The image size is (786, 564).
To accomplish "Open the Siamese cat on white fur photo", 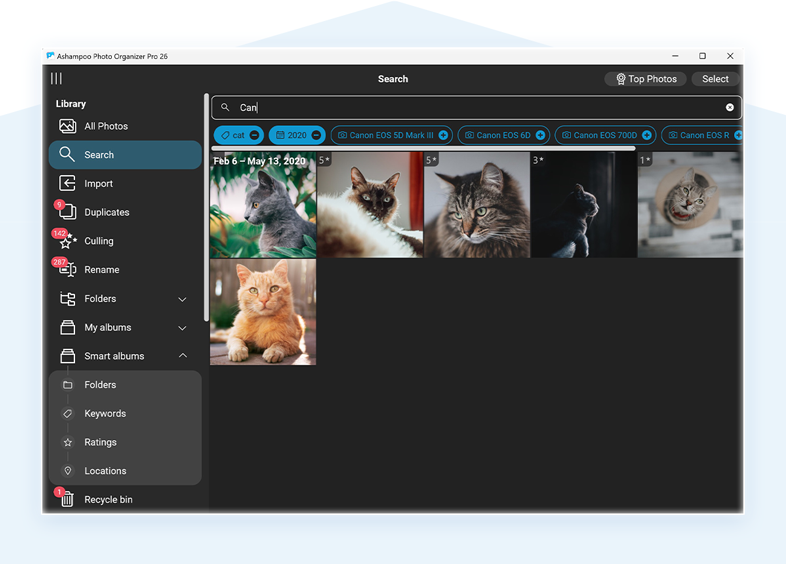I will click(x=370, y=205).
